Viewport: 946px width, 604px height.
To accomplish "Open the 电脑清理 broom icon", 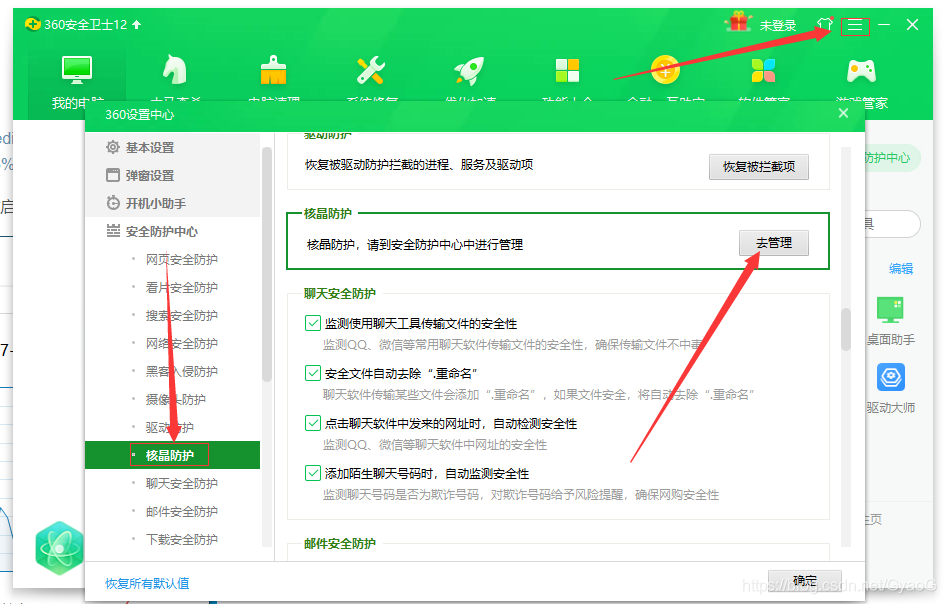I will coord(273,70).
